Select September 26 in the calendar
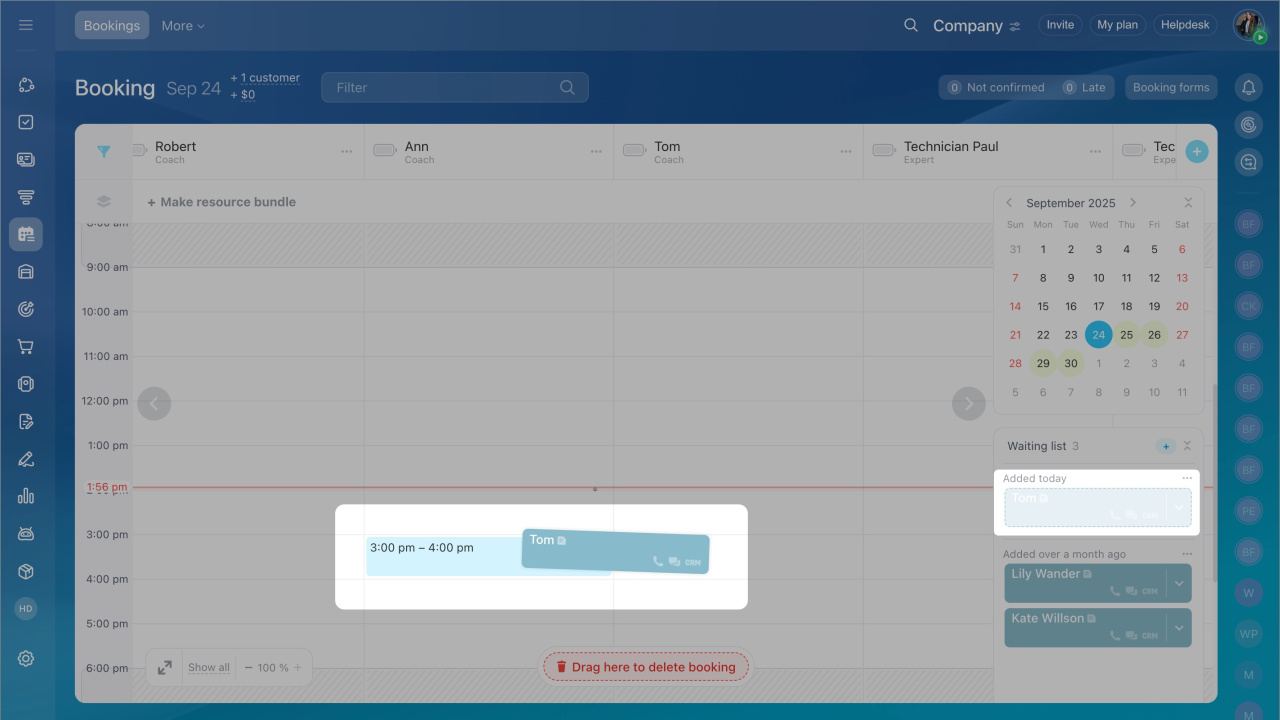Image resolution: width=1280 pixels, height=720 pixels. [1154, 335]
